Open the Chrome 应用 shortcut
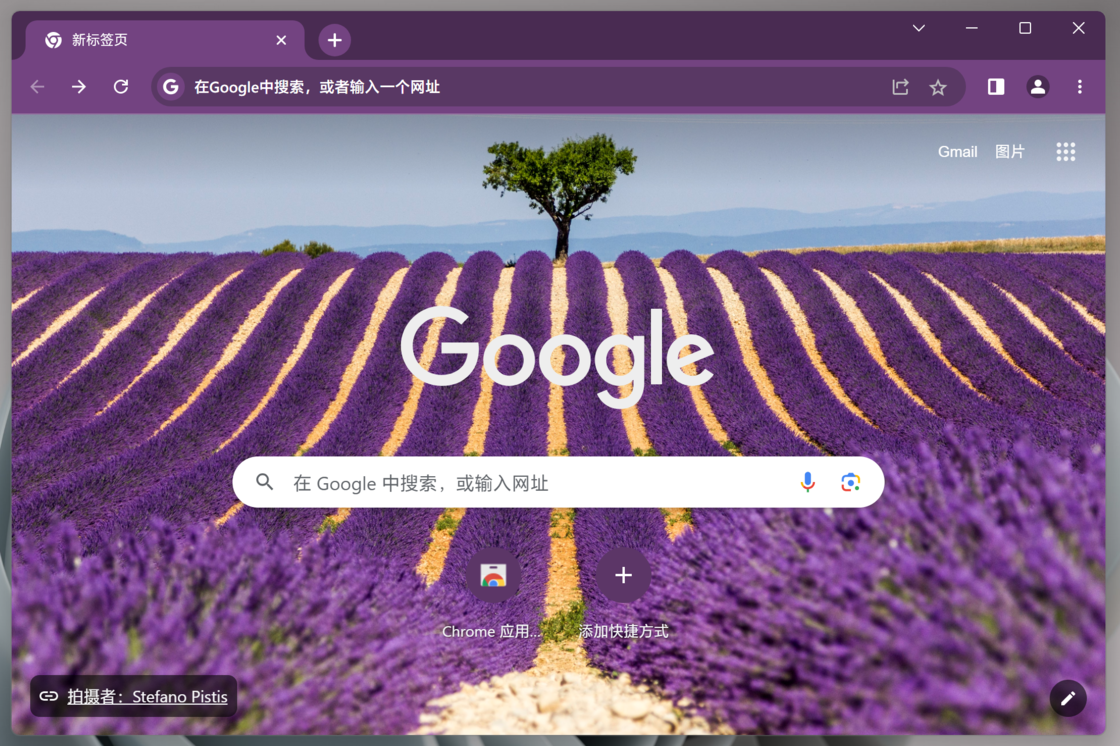 (x=493, y=576)
